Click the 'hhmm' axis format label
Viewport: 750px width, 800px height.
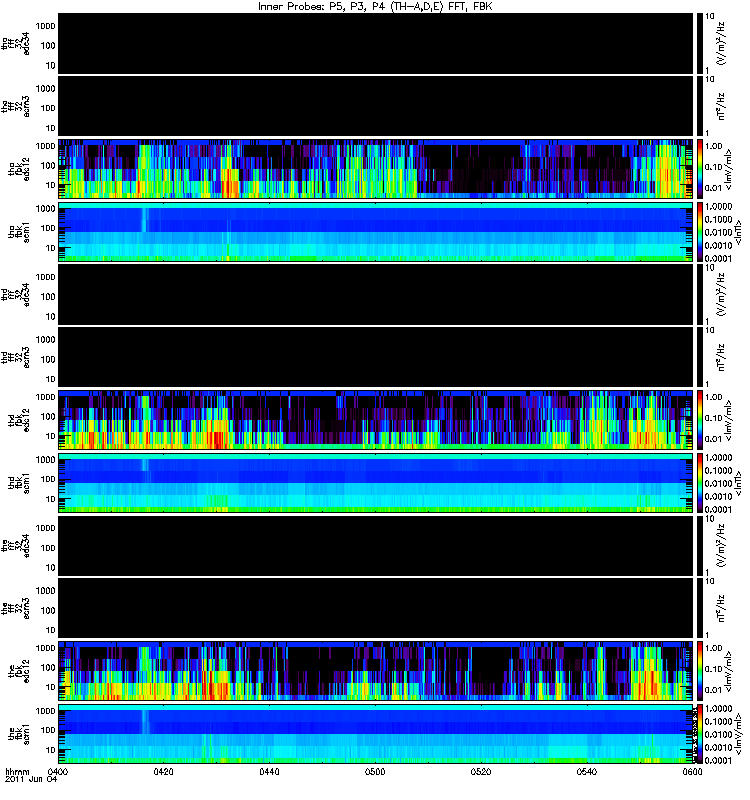[x=17, y=771]
